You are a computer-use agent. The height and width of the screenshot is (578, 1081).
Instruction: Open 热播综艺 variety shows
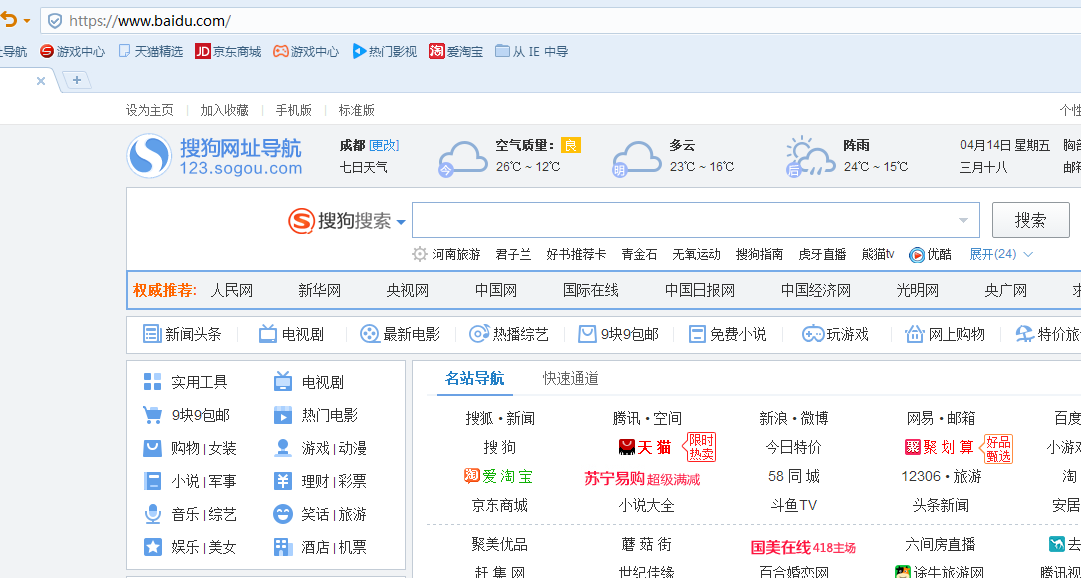tap(509, 335)
